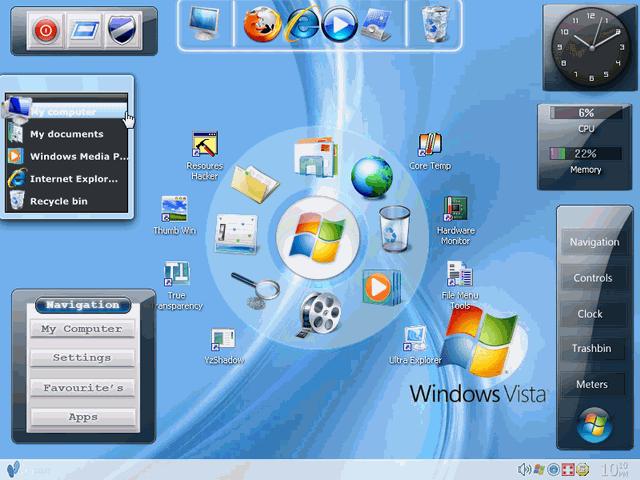The image size is (640, 480).
Task: Open the globe icon in the circle dock
Action: 372,176
